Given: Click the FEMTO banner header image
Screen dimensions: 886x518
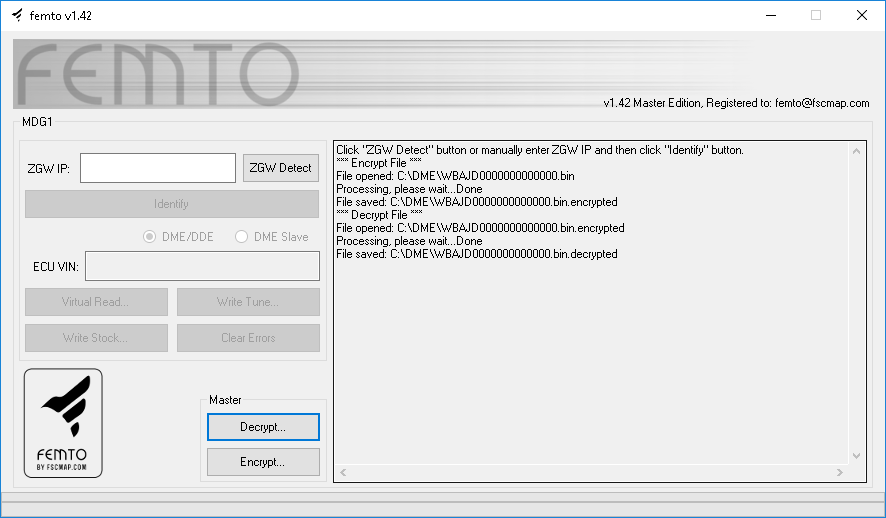Looking at the screenshot, I should 300,74.
